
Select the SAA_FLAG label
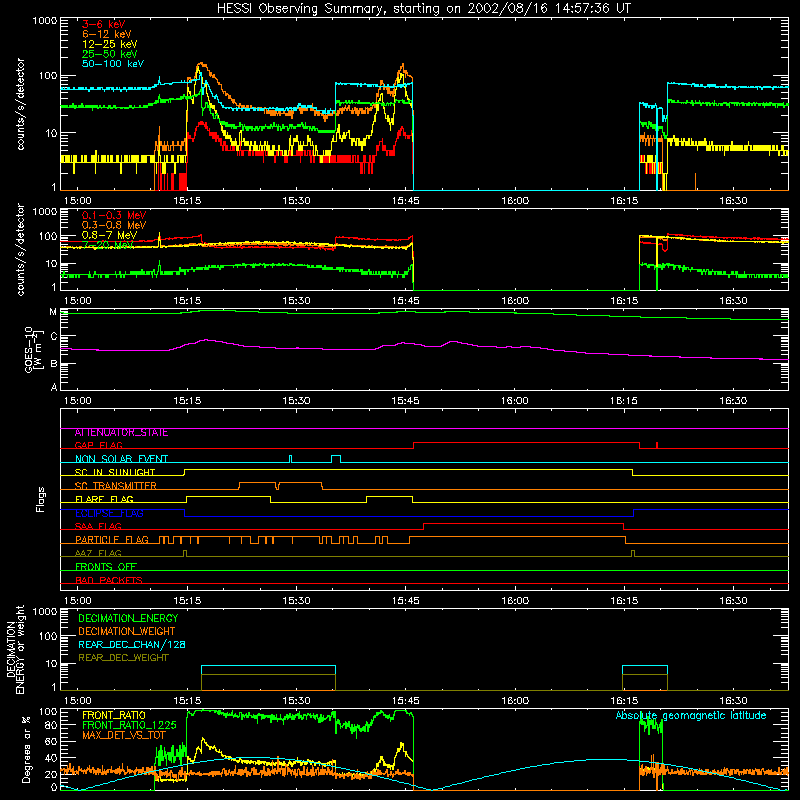(98, 526)
